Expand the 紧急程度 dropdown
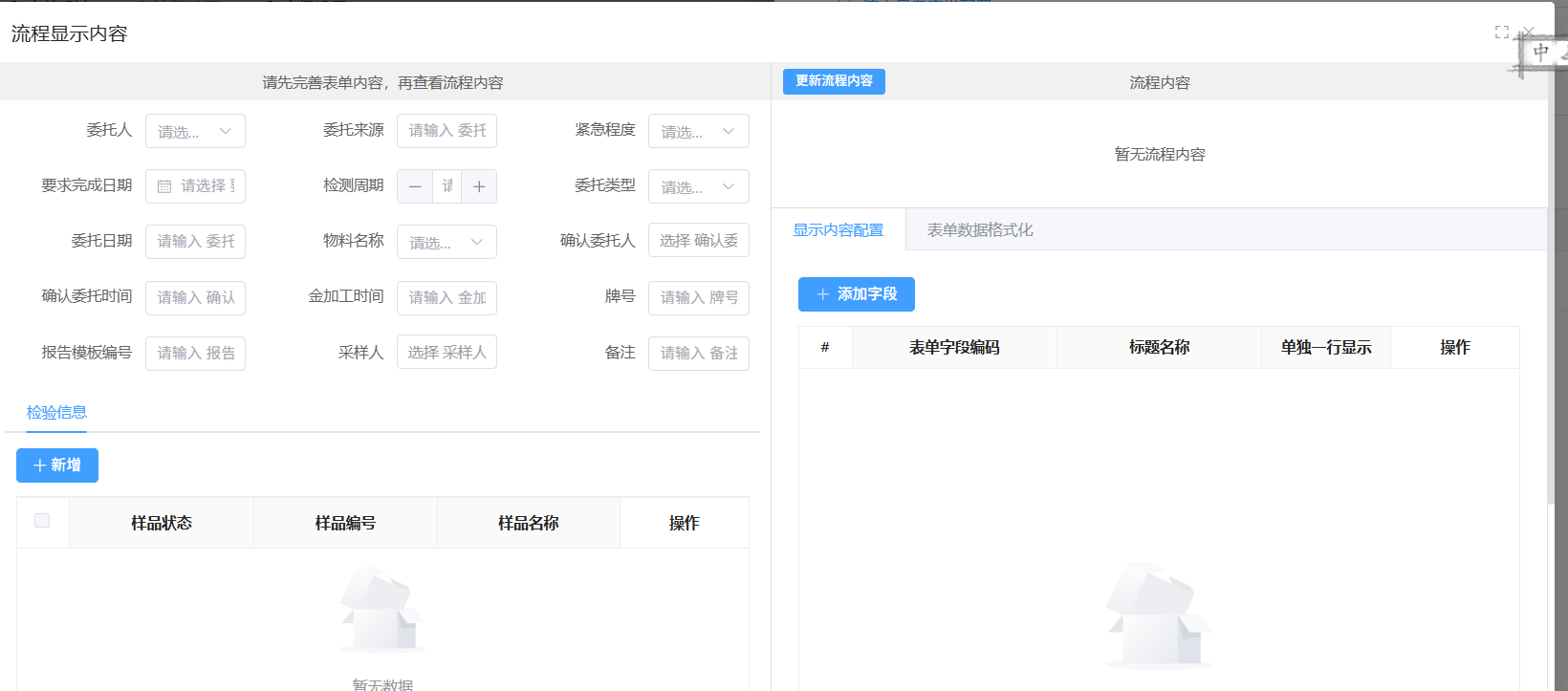The width and height of the screenshot is (1568, 691). [698, 132]
